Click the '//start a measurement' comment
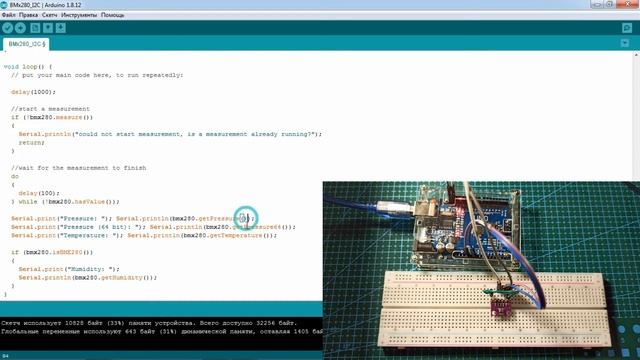 click(x=51, y=109)
